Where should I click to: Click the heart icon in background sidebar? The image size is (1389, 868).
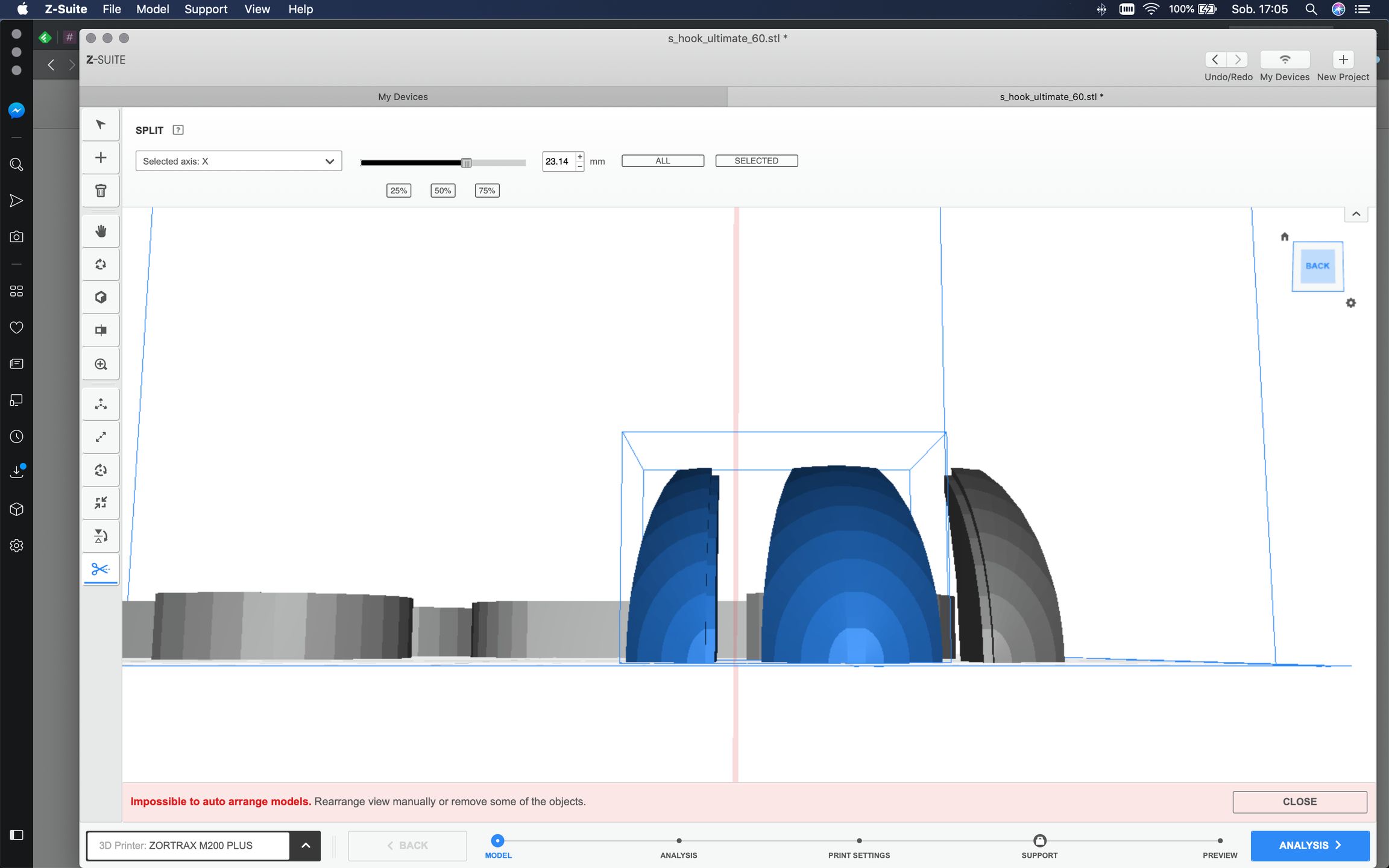[16, 327]
